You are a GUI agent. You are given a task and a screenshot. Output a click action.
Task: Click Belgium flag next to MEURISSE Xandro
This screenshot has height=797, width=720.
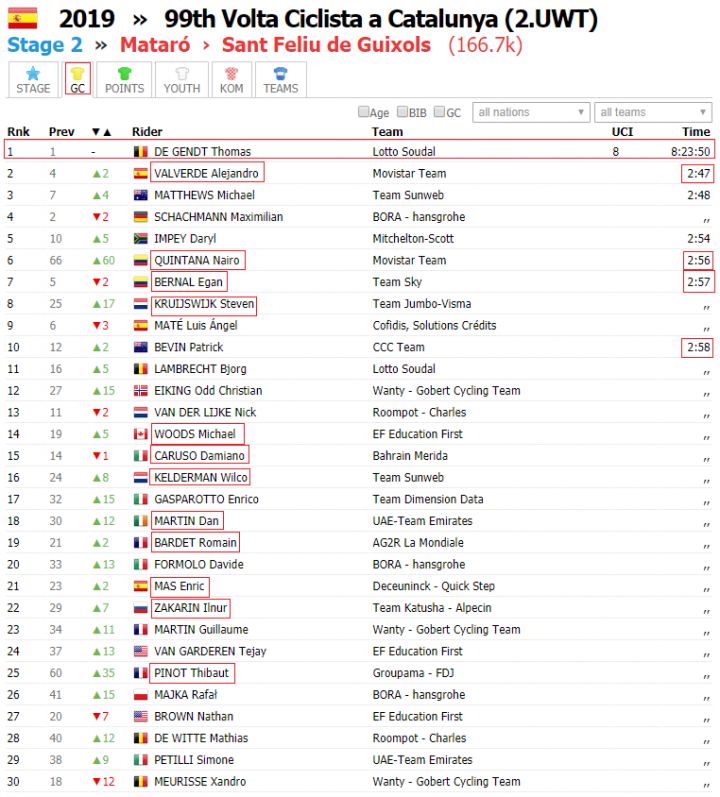[140, 782]
